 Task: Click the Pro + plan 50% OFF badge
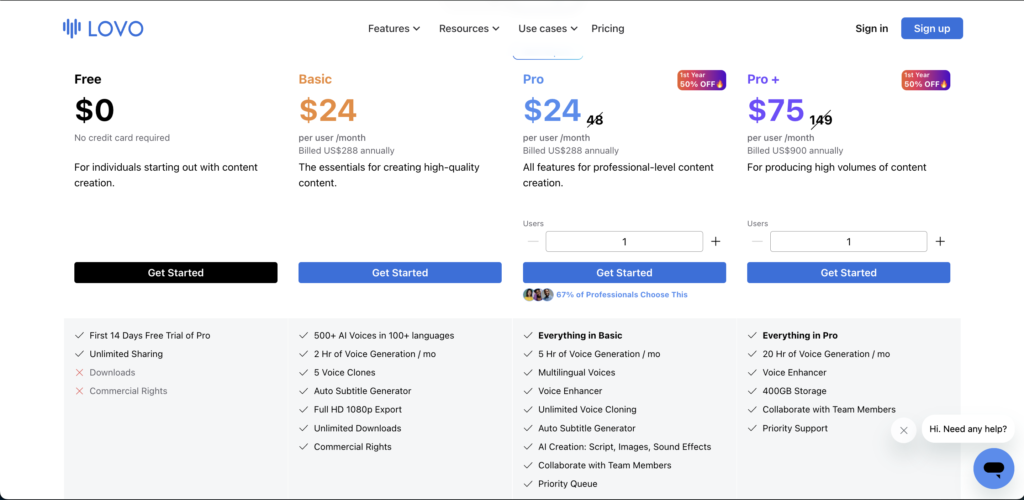[925, 80]
